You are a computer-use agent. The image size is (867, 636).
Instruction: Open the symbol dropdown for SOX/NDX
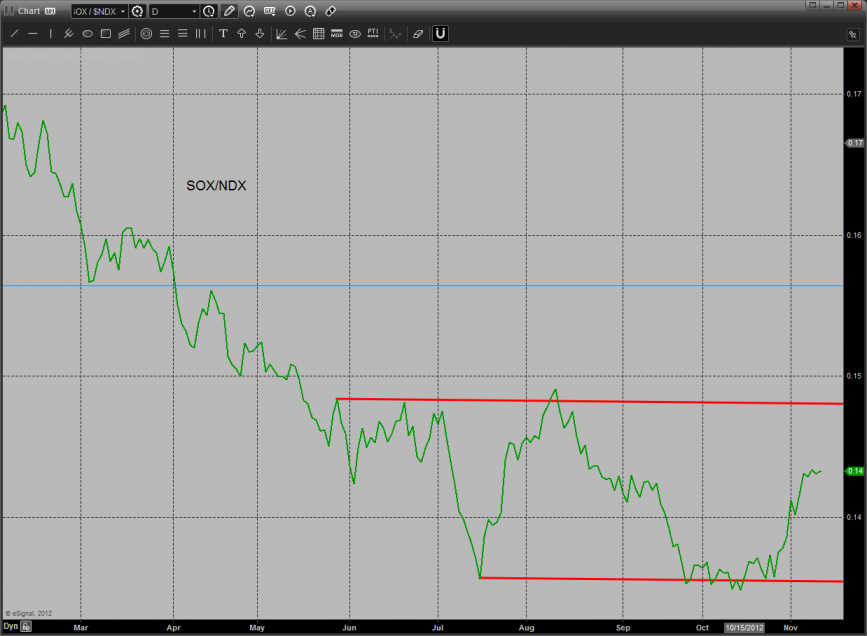coord(123,12)
